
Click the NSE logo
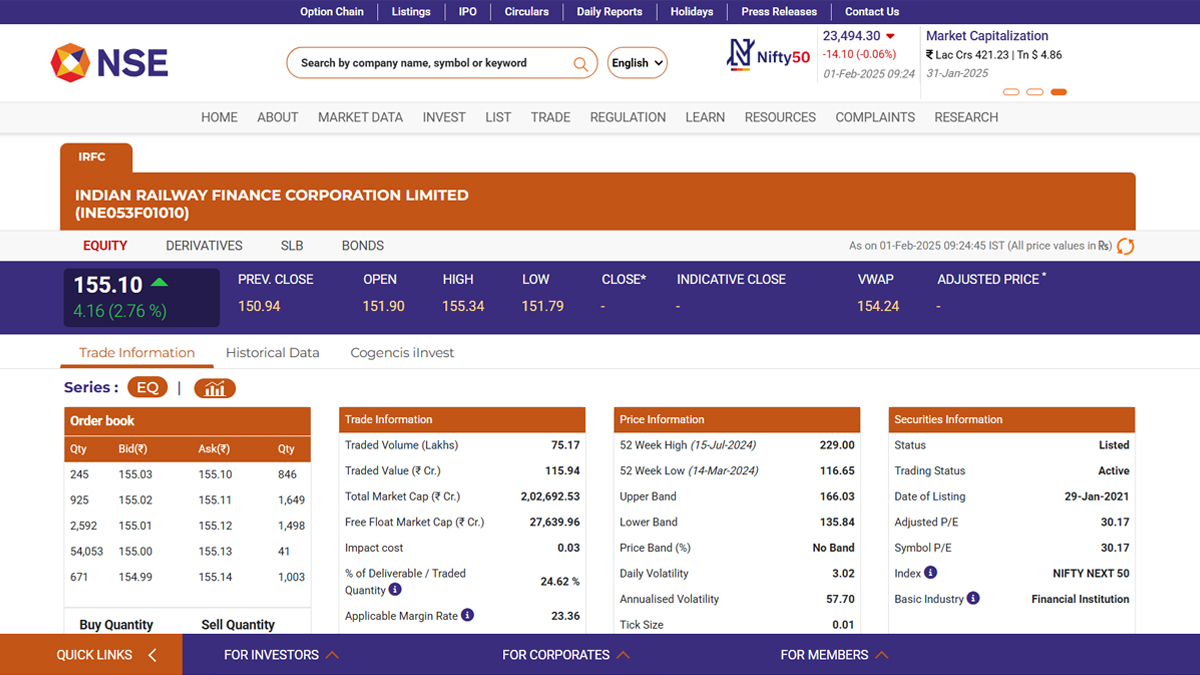coord(109,63)
